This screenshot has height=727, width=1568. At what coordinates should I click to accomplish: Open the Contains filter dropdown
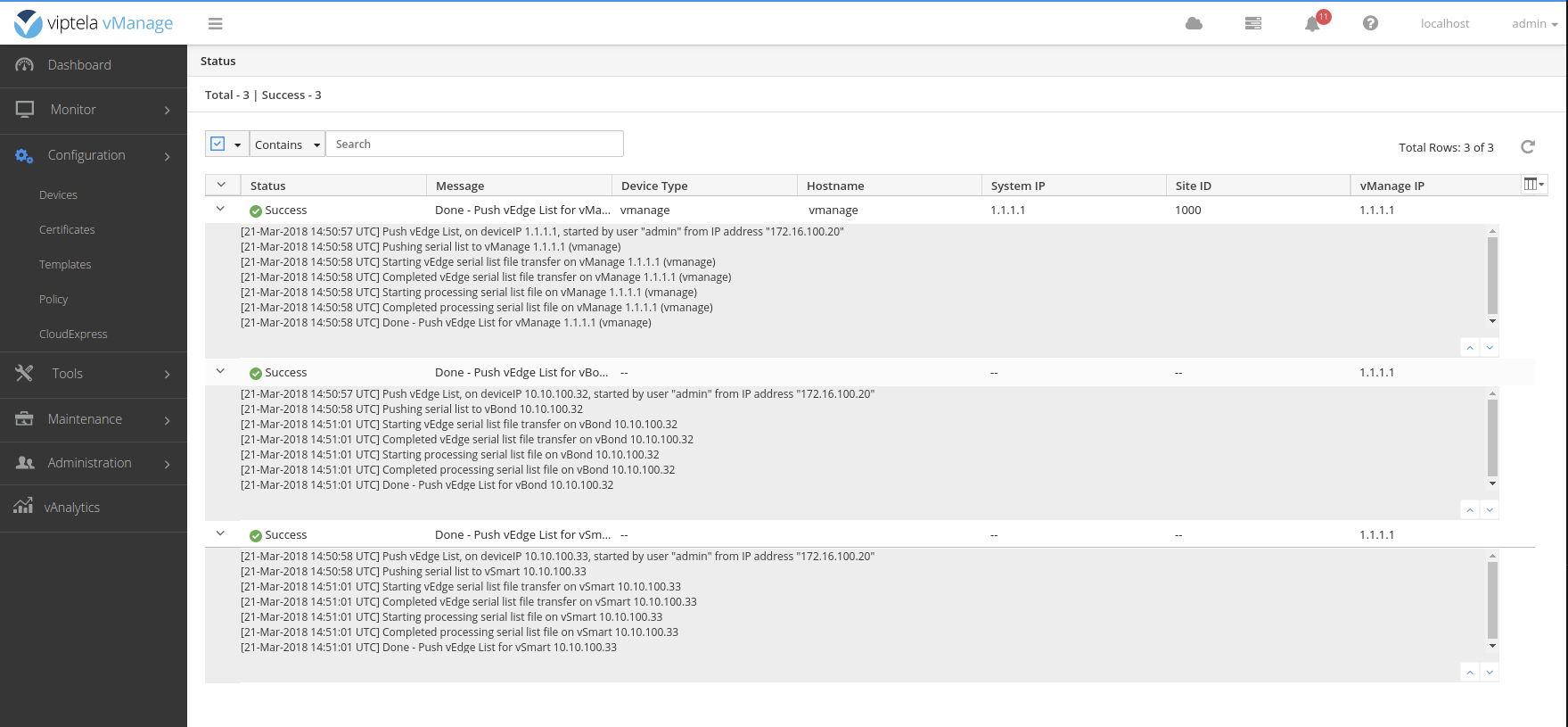point(287,145)
